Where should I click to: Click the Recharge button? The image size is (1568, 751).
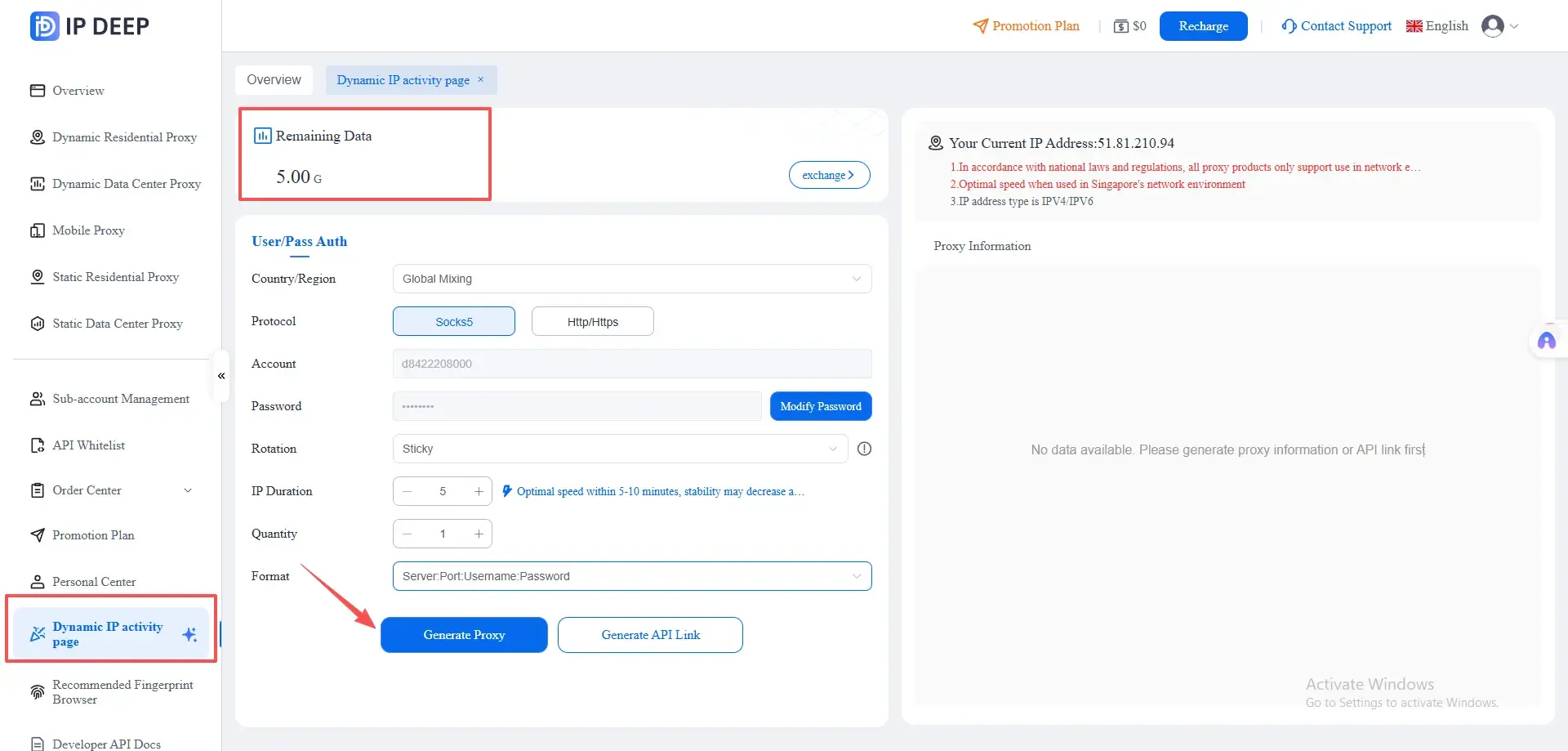1204,26
